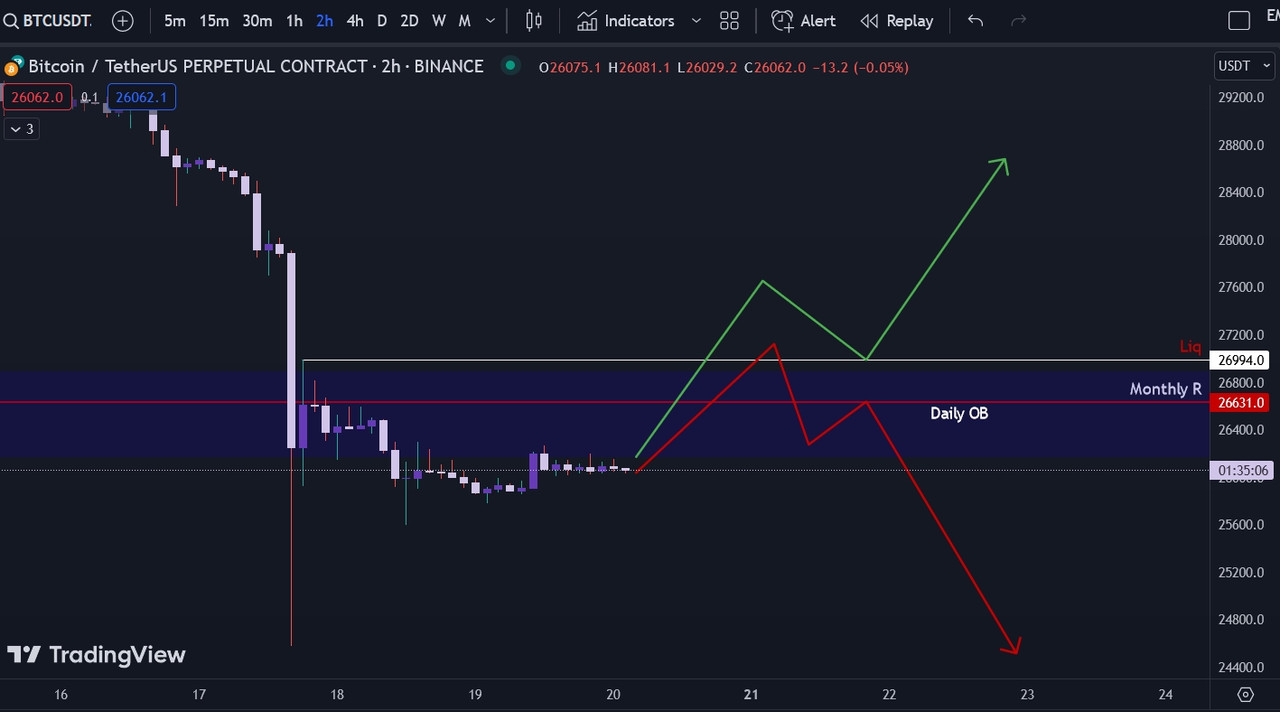Click the change value −13.2 (−0.05%)
This screenshot has width=1280, height=712.
pos(860,68)
